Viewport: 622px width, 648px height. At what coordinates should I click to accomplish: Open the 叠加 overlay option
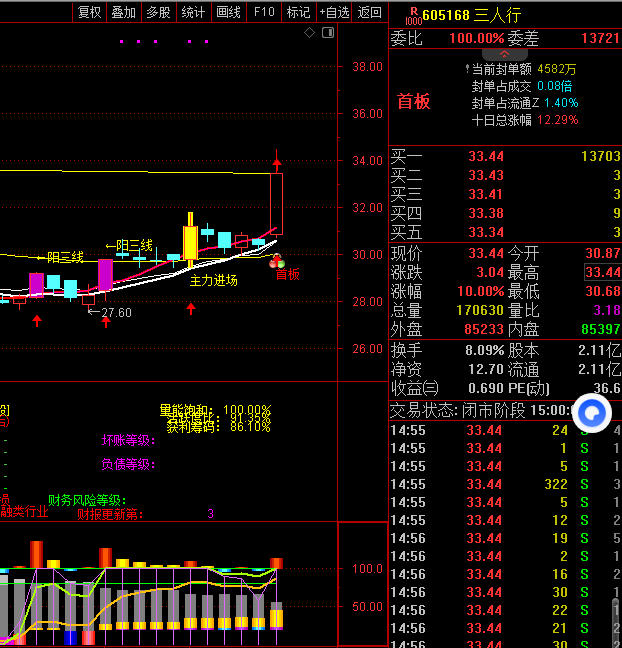coord(123,12)
